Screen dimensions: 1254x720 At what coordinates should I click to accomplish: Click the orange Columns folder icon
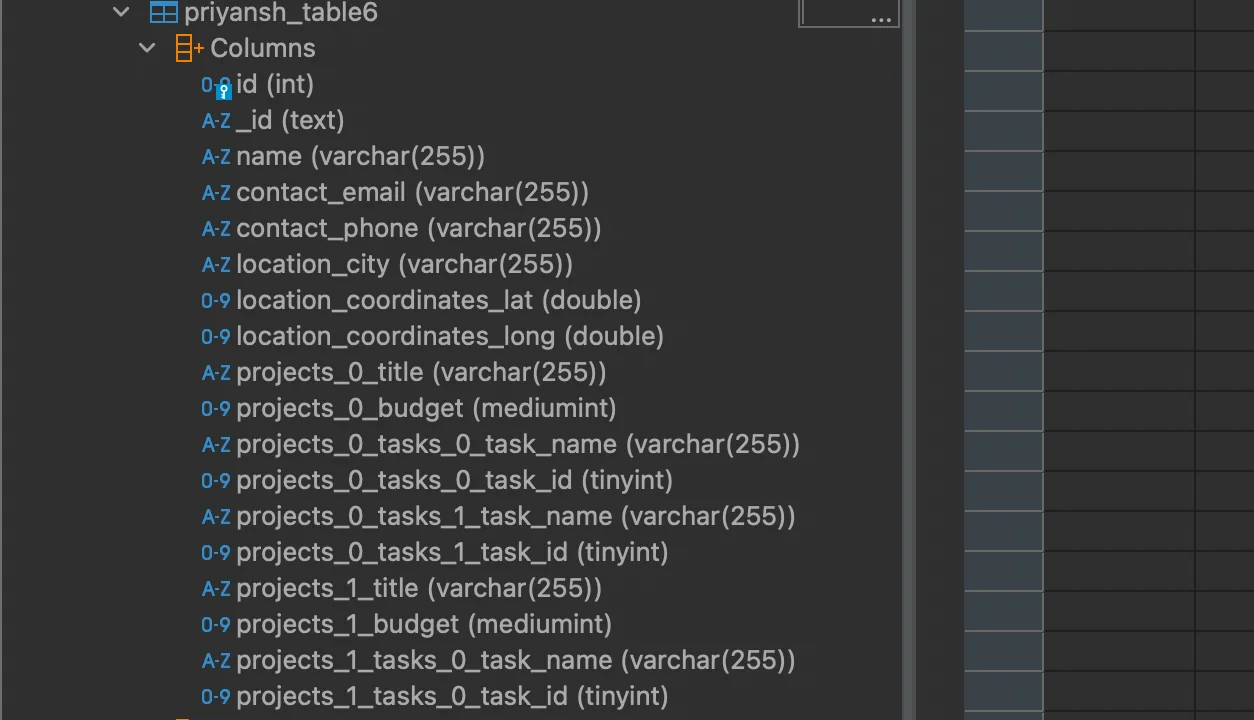tap(189, 48)
